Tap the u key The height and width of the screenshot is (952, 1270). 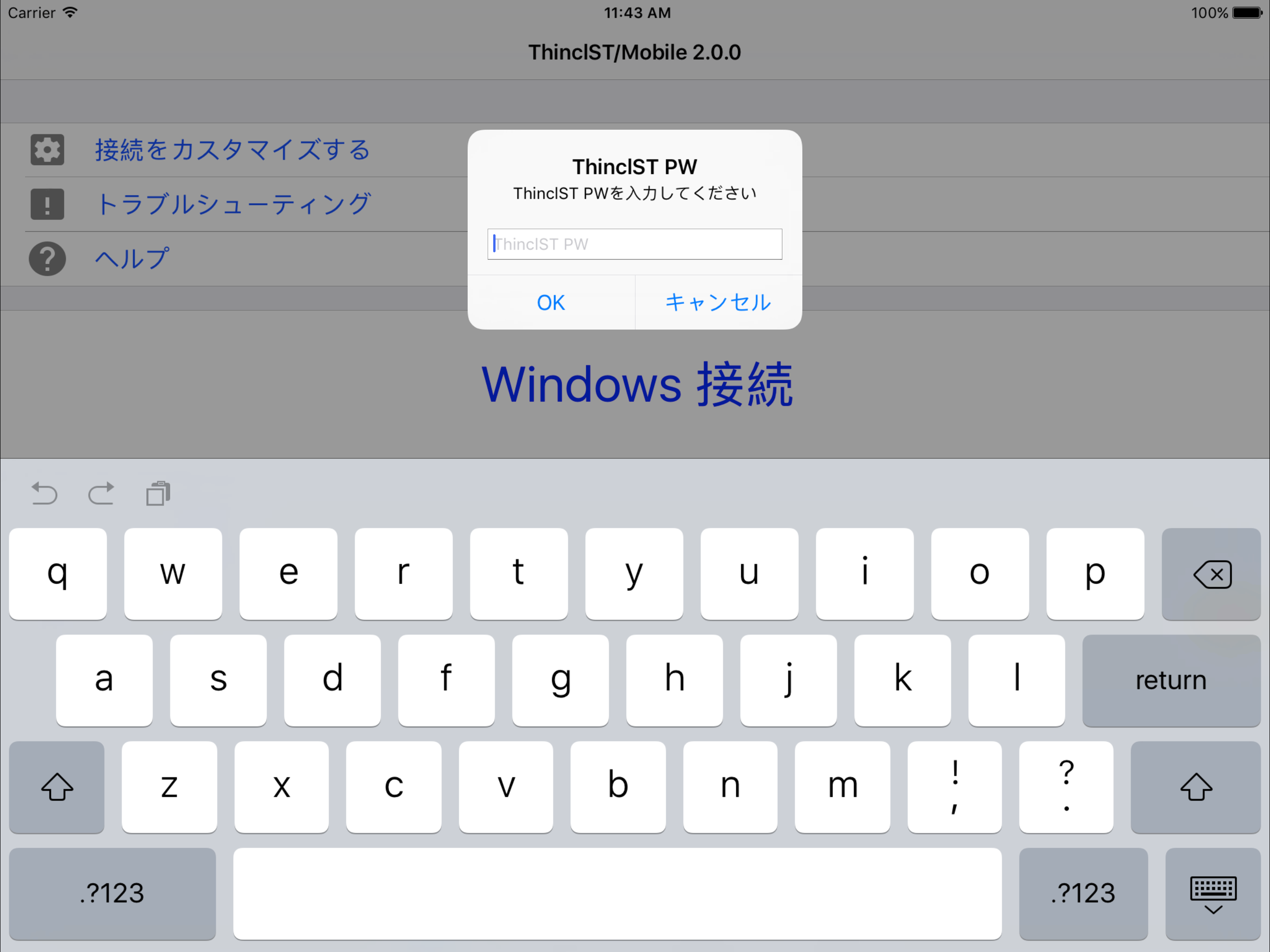point(749,574)
